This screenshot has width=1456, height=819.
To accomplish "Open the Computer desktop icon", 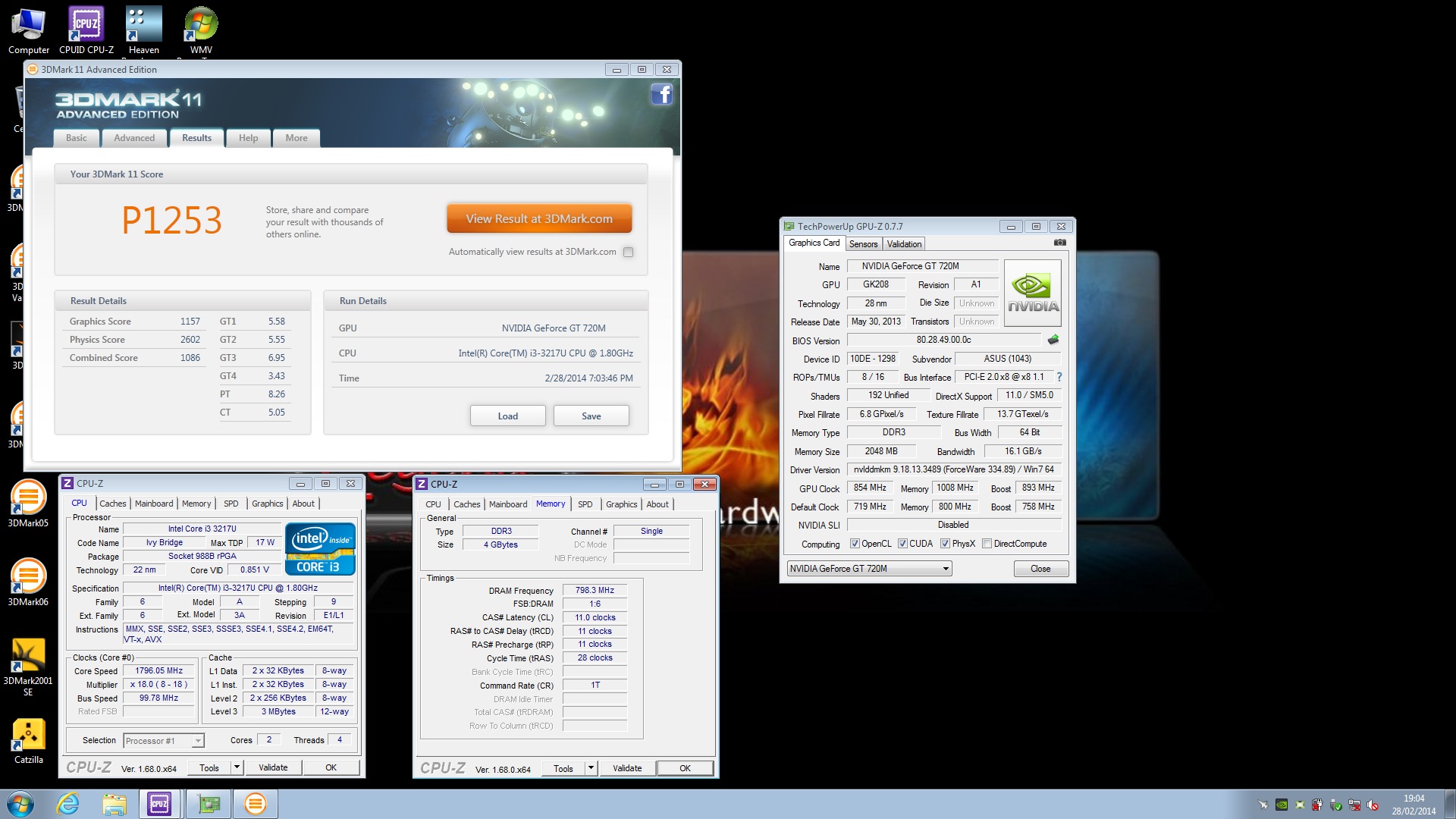I will point(29,31).
